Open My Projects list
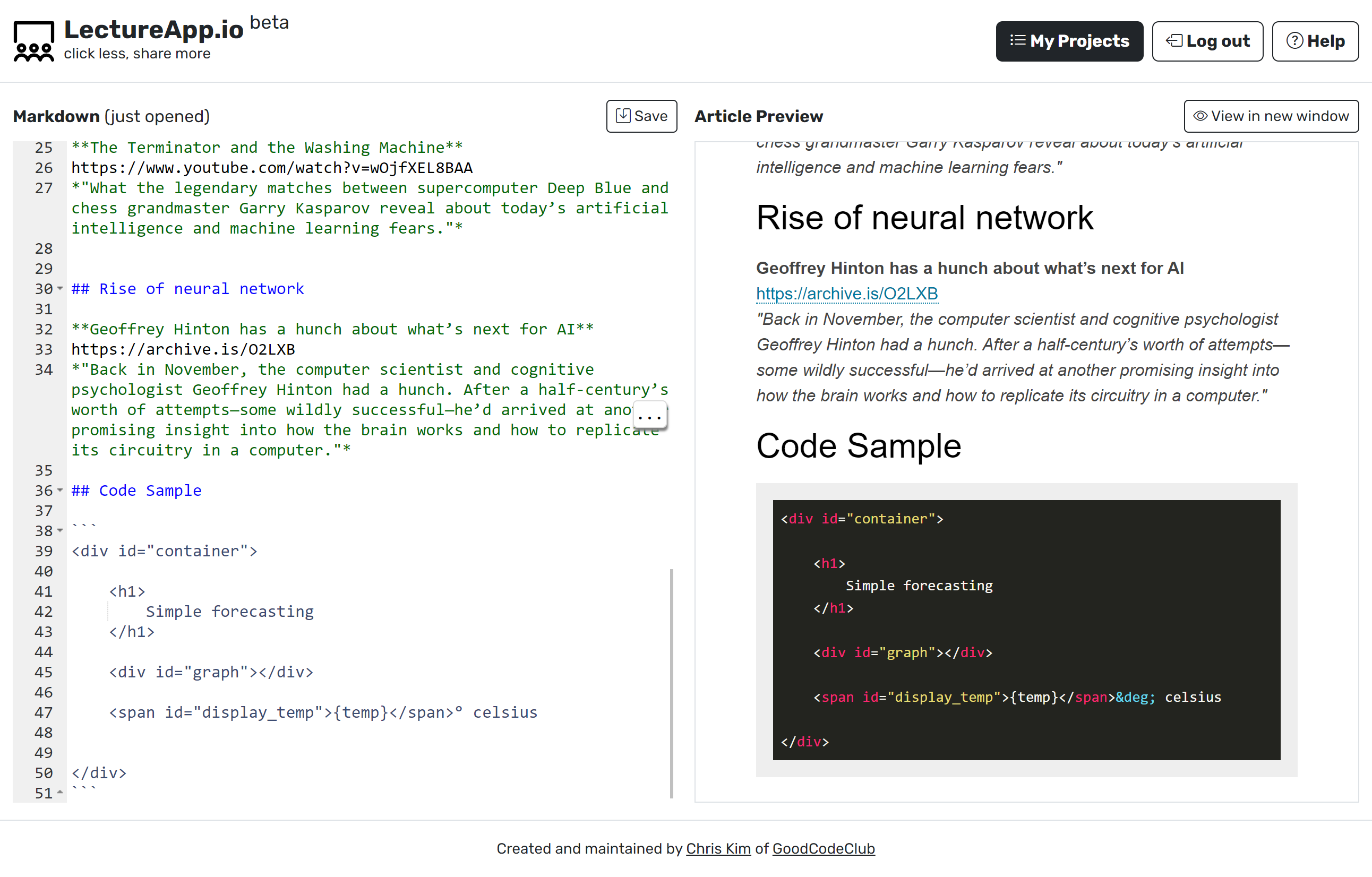This screenshot has height=877, width=1372. 1069,41
